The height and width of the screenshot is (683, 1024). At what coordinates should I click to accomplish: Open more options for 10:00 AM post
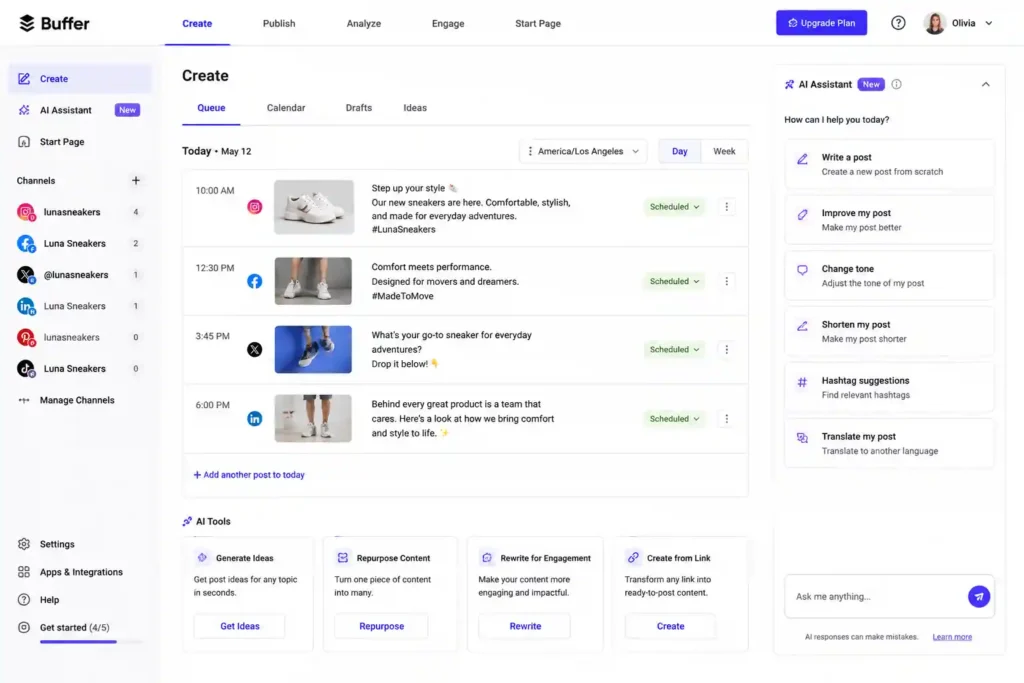[x=726, y=207]
